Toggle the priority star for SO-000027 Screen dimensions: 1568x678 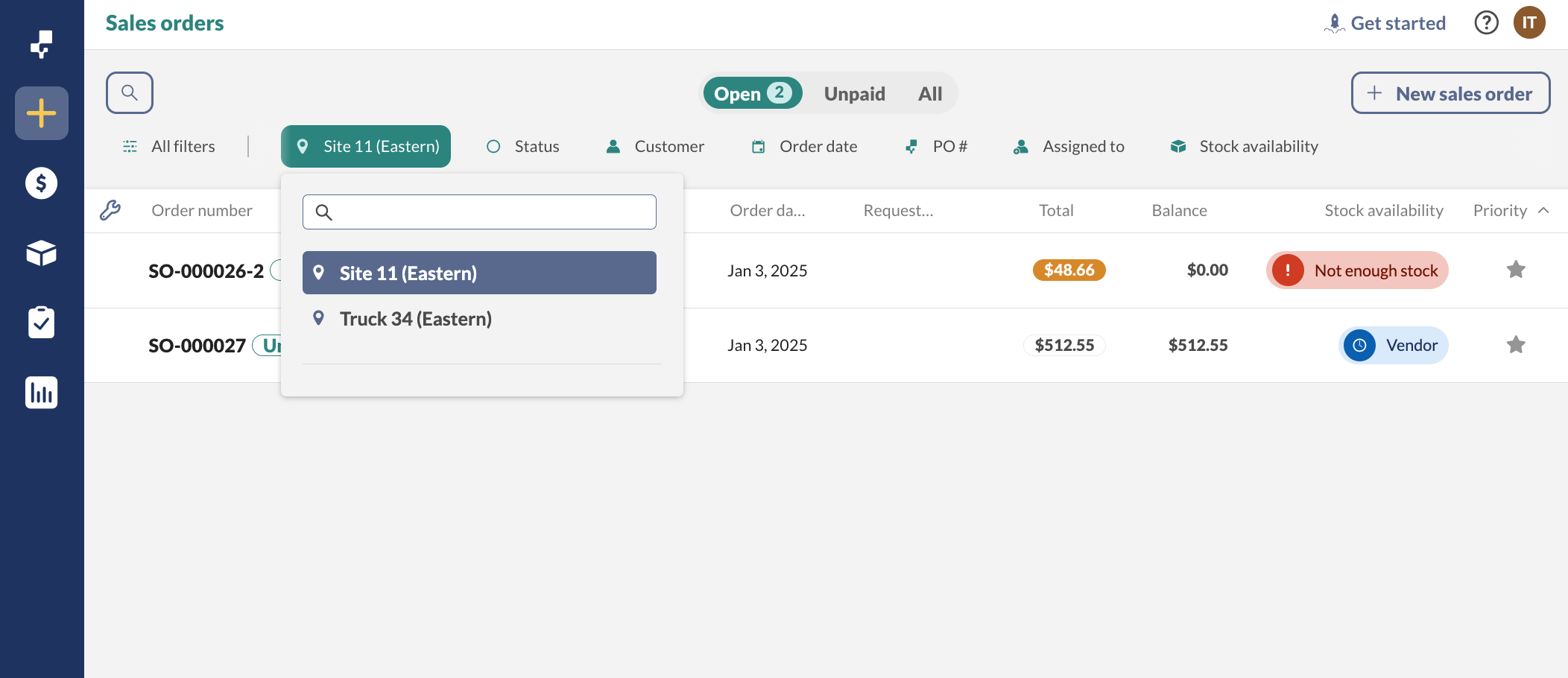[1515, 345]
